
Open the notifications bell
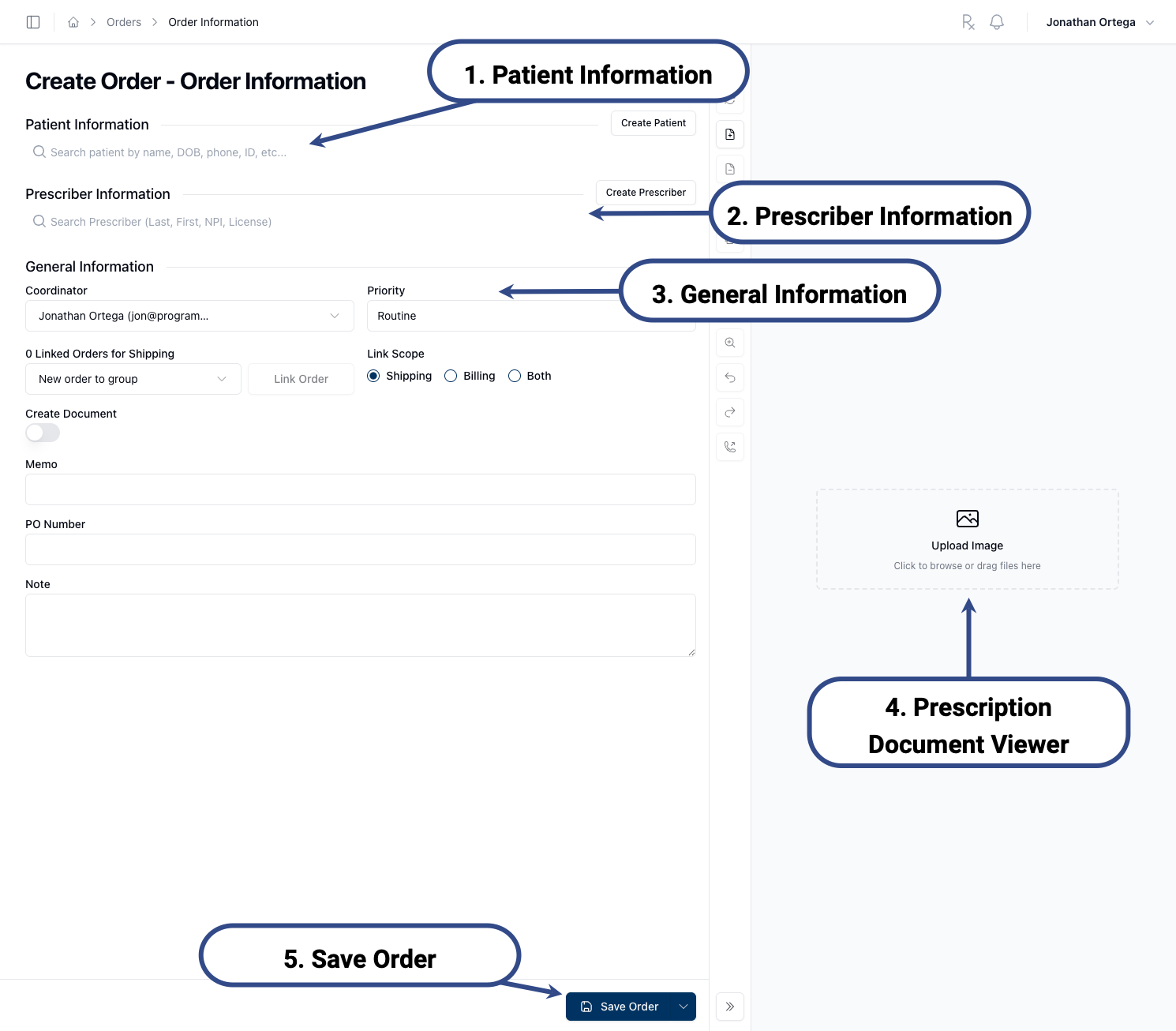click(996, 22)
